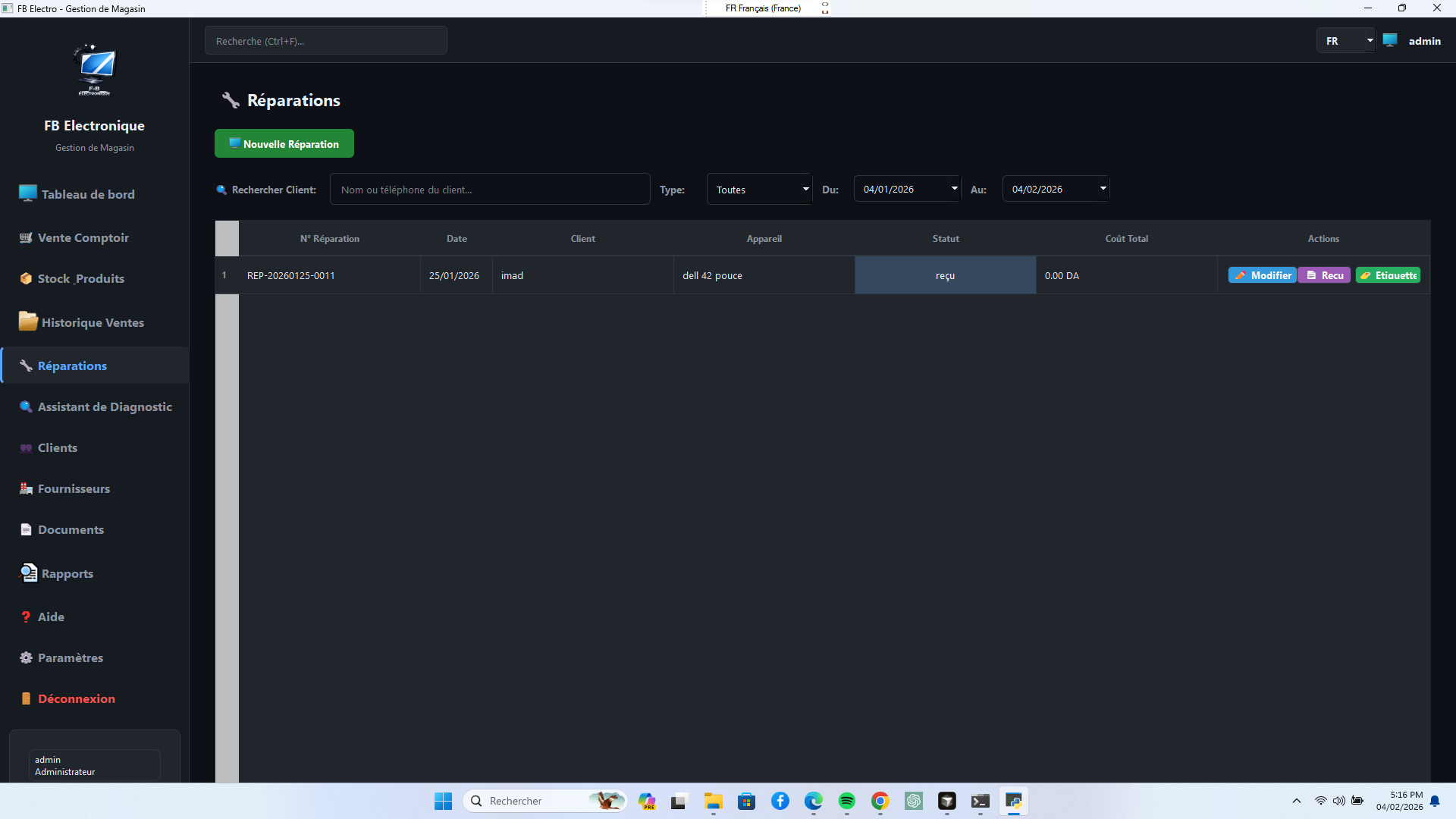Viewport: 1456px width, 819px height.
Task: Click Modifier on repair REP-20260125-0011
Action: 1262,275
